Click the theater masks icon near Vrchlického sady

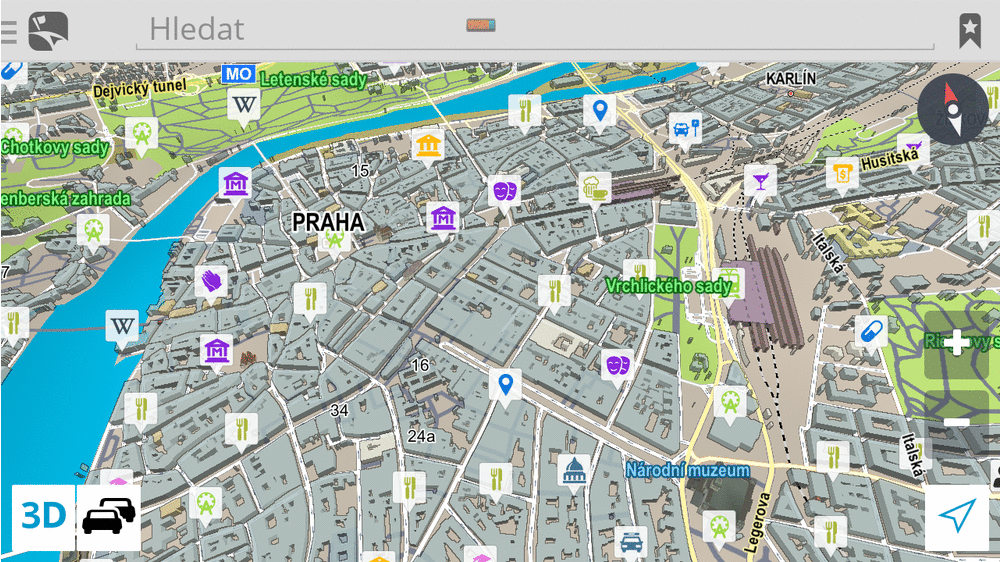tap(616, 366)
